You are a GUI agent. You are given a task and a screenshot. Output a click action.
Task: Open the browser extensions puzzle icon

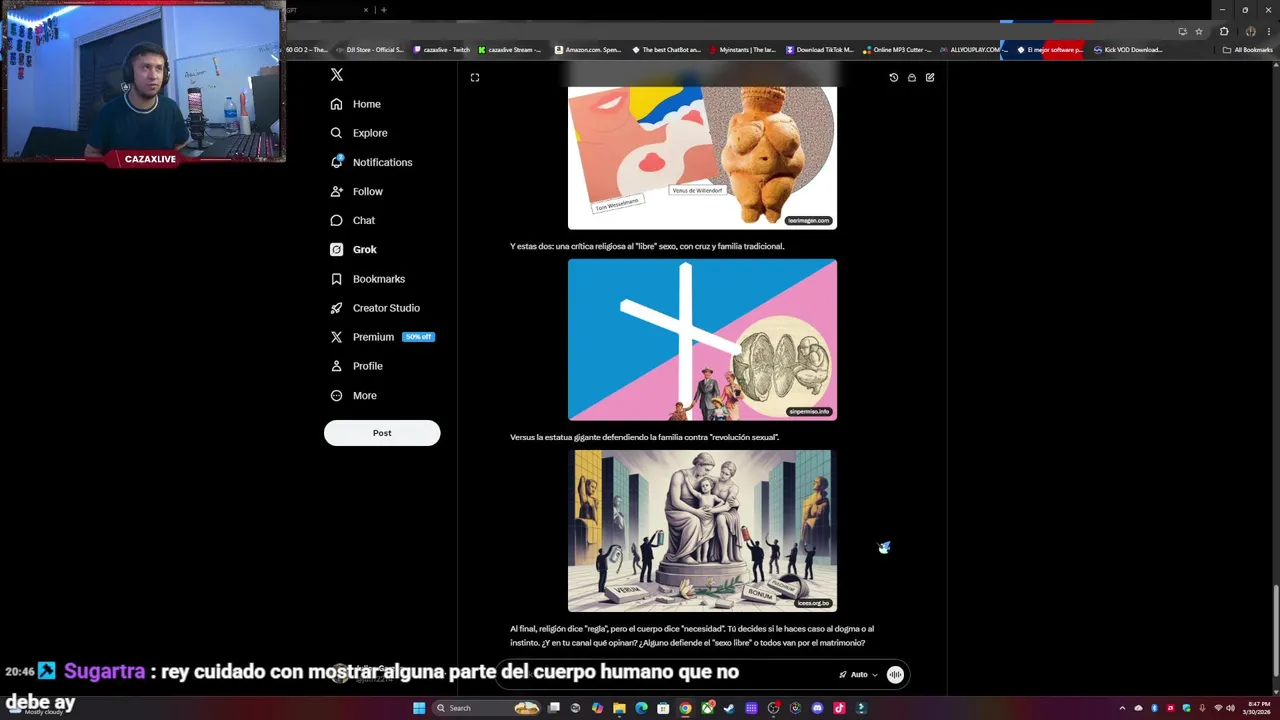pyautogui.click(x=1224, y=31)
